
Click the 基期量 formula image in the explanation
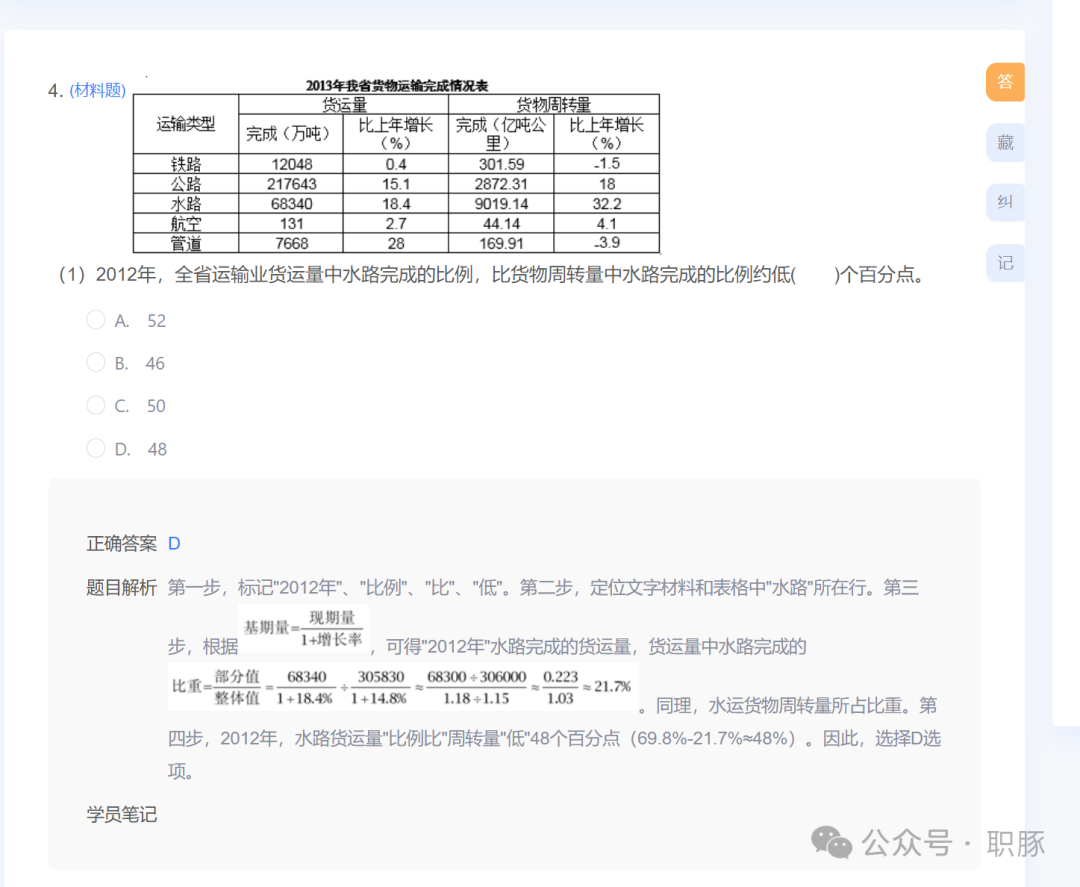tap(302, 629)
